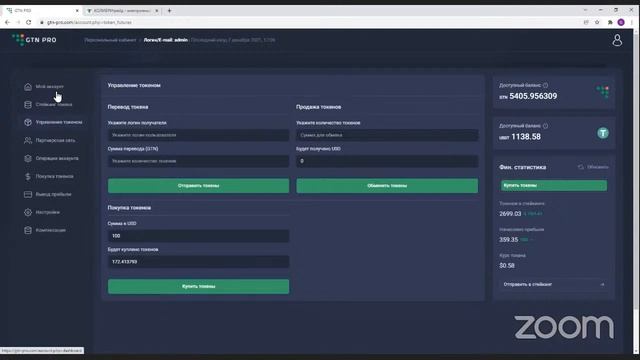Click the Персональный кабинет breadcrumb
Image resolution: width=640 pixels, height=360 pixels.
click(x=110, y=40)
